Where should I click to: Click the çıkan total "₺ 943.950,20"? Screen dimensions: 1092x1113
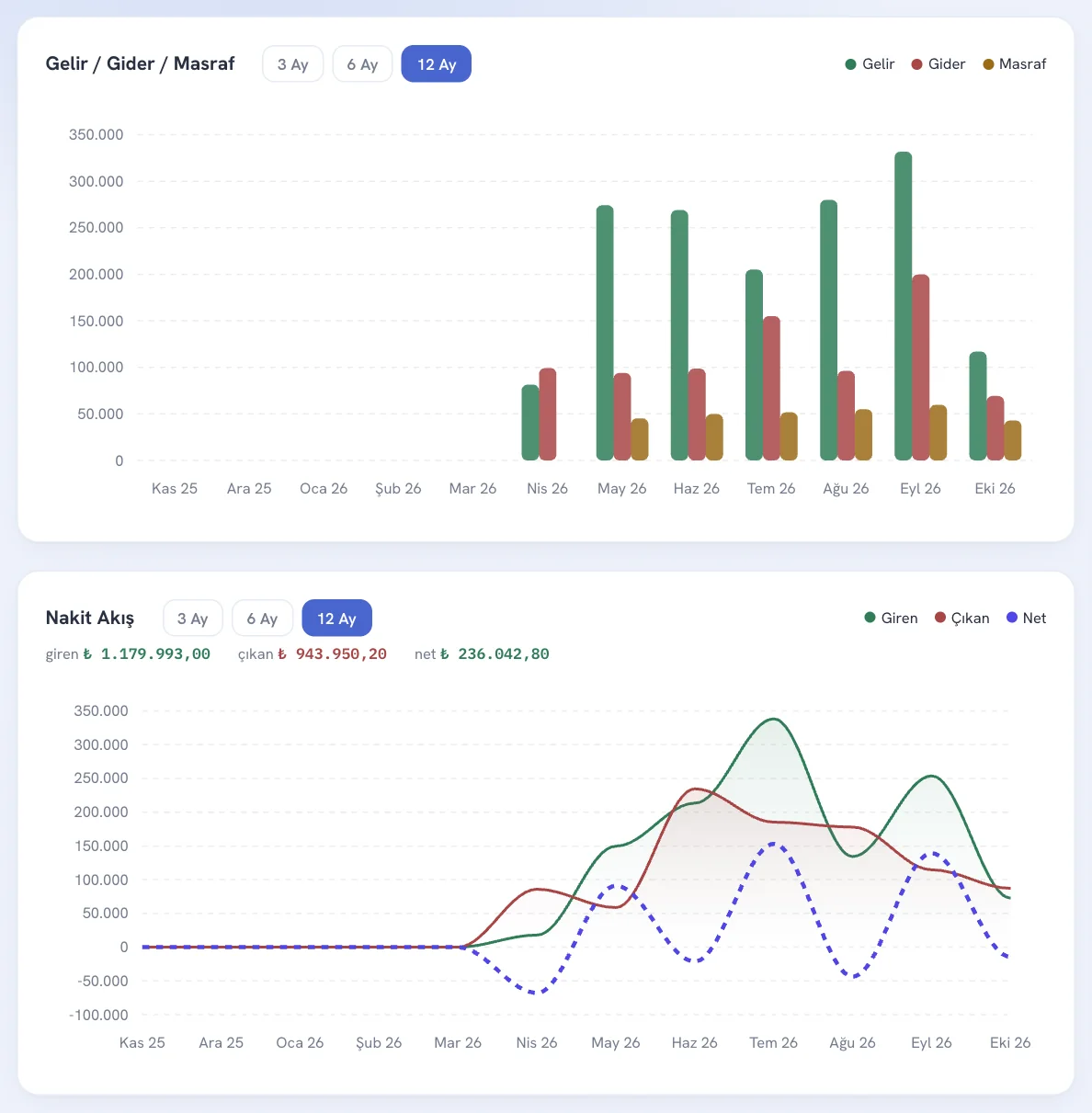pos(332,654)
